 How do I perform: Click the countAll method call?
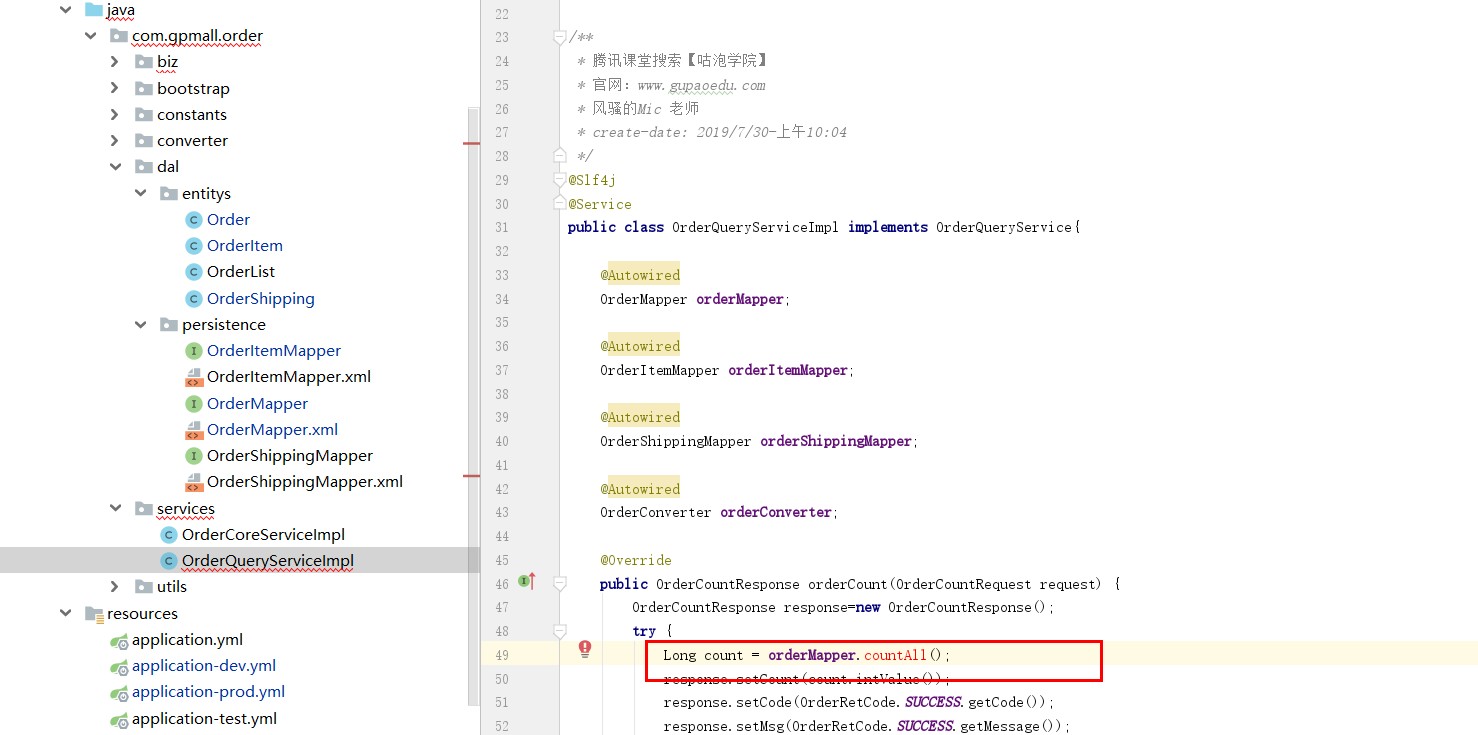click(896, 655)
